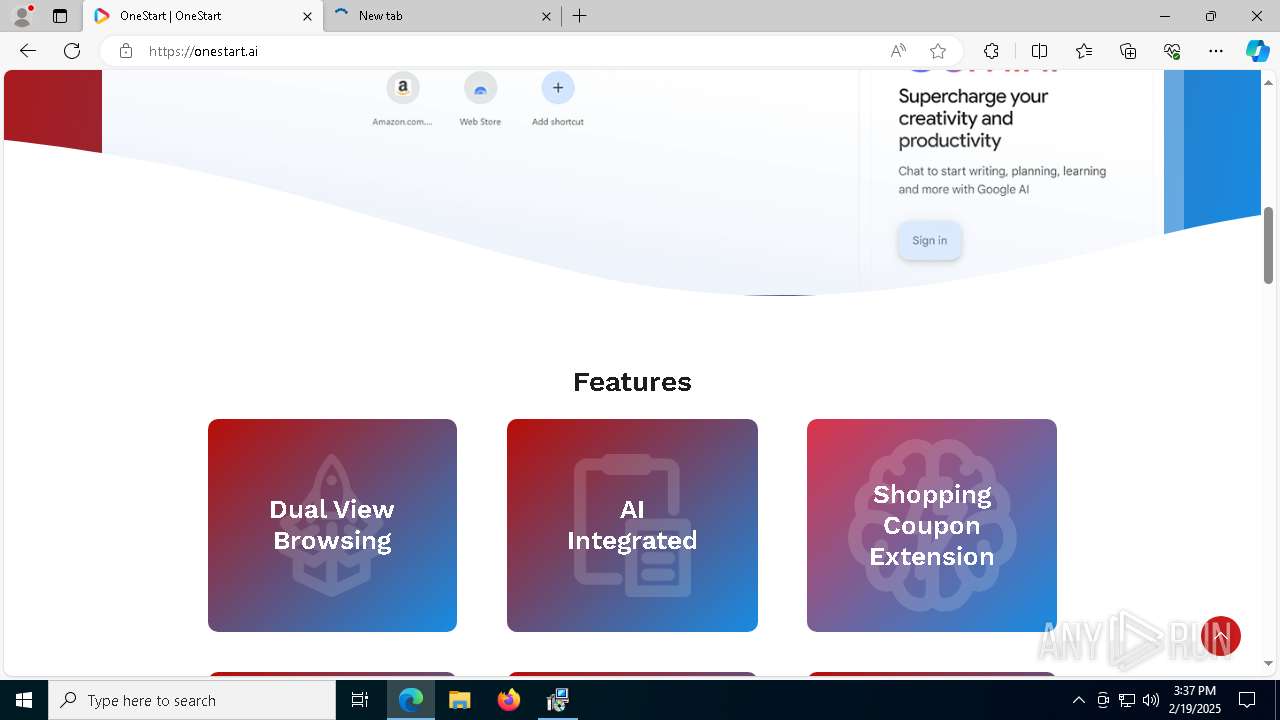This screenshot has width=1280, height=720.
Task: Open the notification center icon
Action: click(x=1247, y=700)
